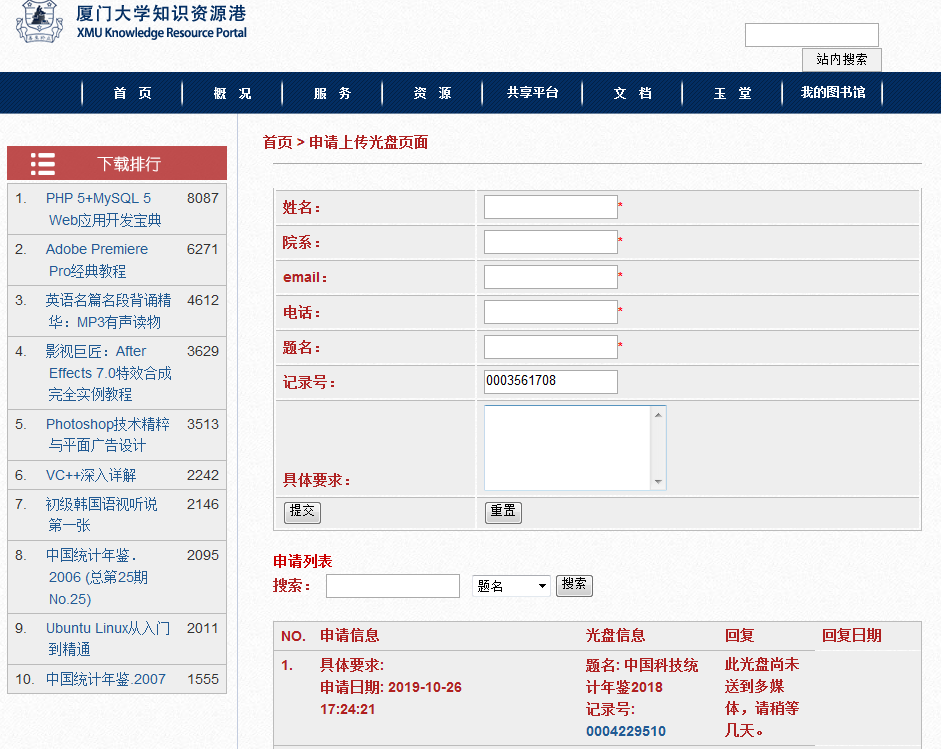The image size is (941, 749).
Task: Focus the email input field
Action: 550,277
